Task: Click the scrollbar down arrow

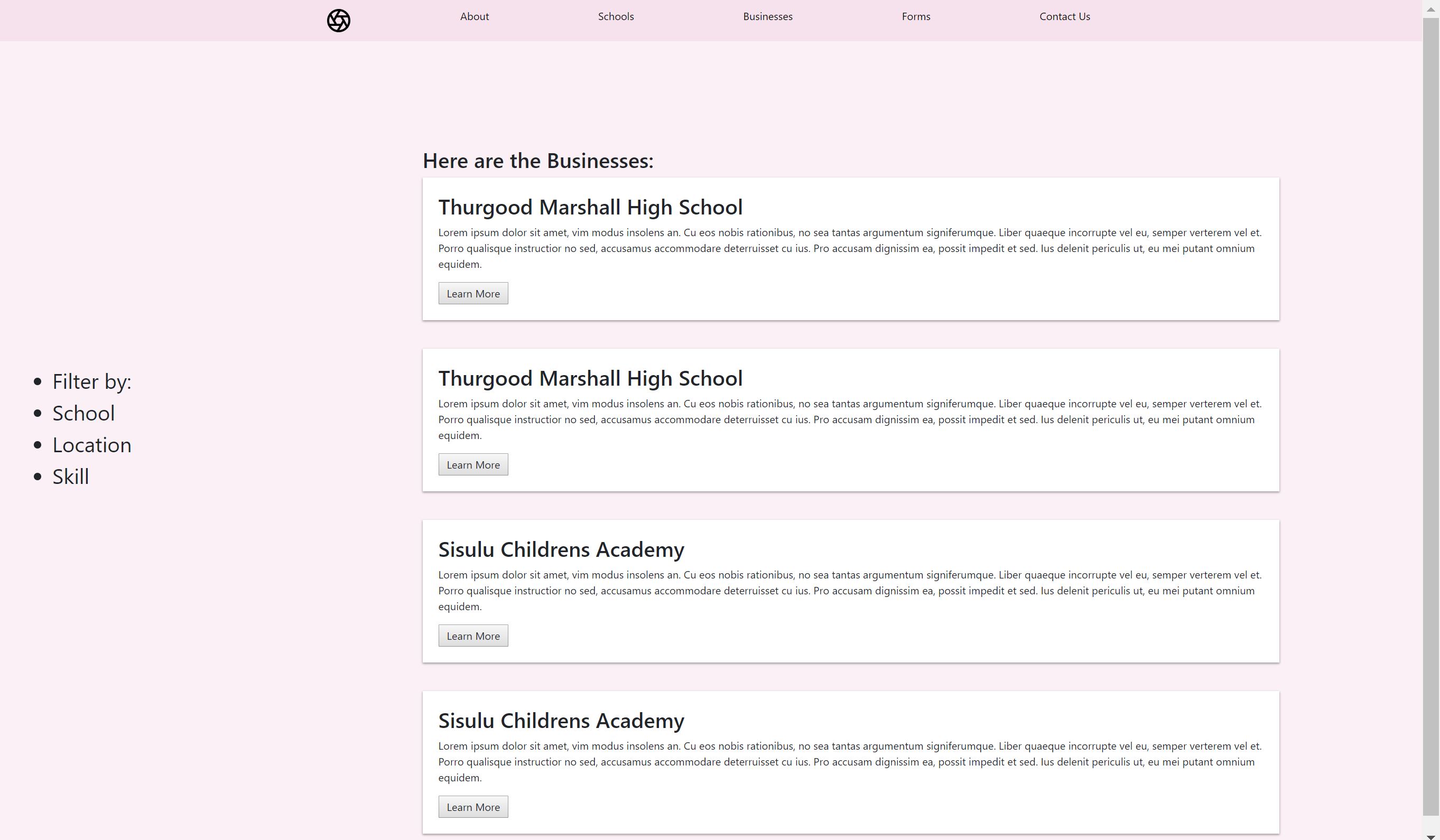Action: coord(1431,836)
